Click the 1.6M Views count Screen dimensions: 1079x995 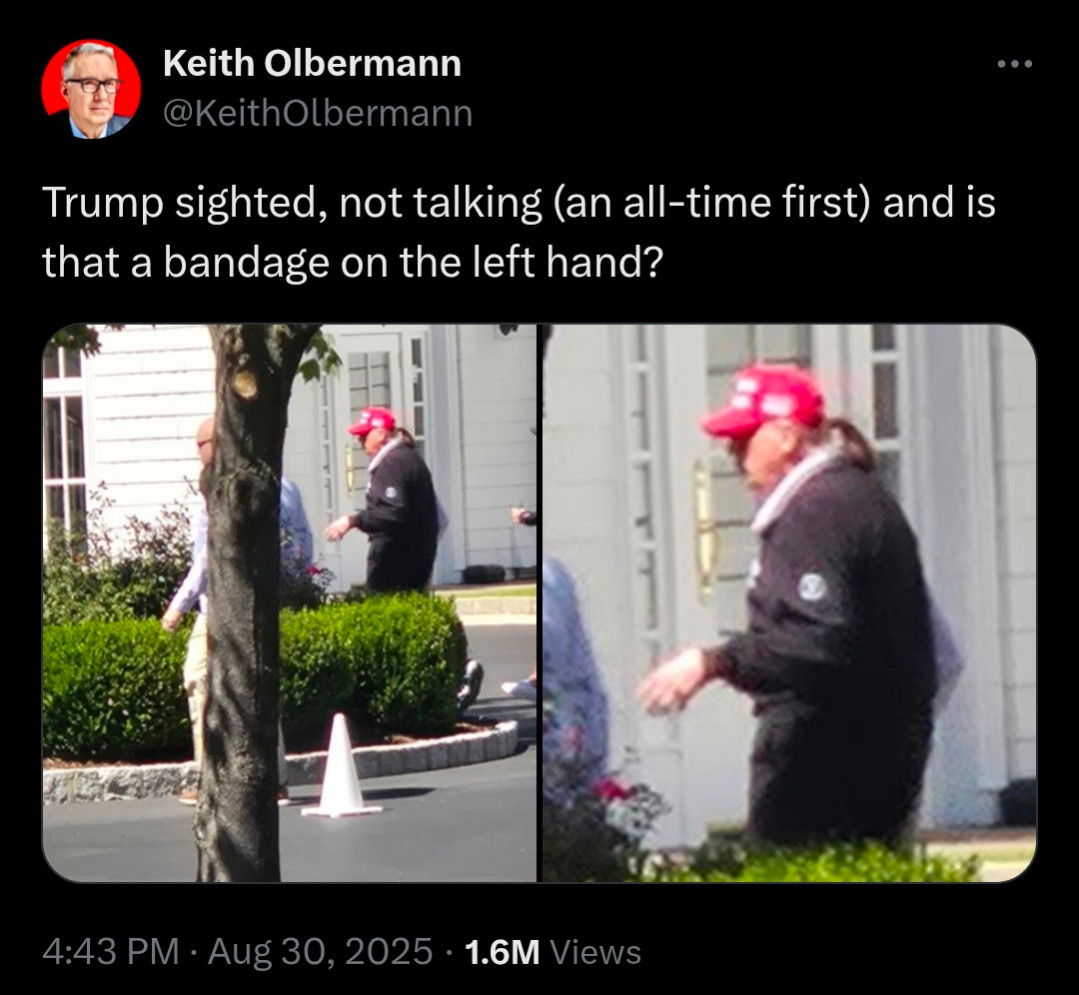553,952
